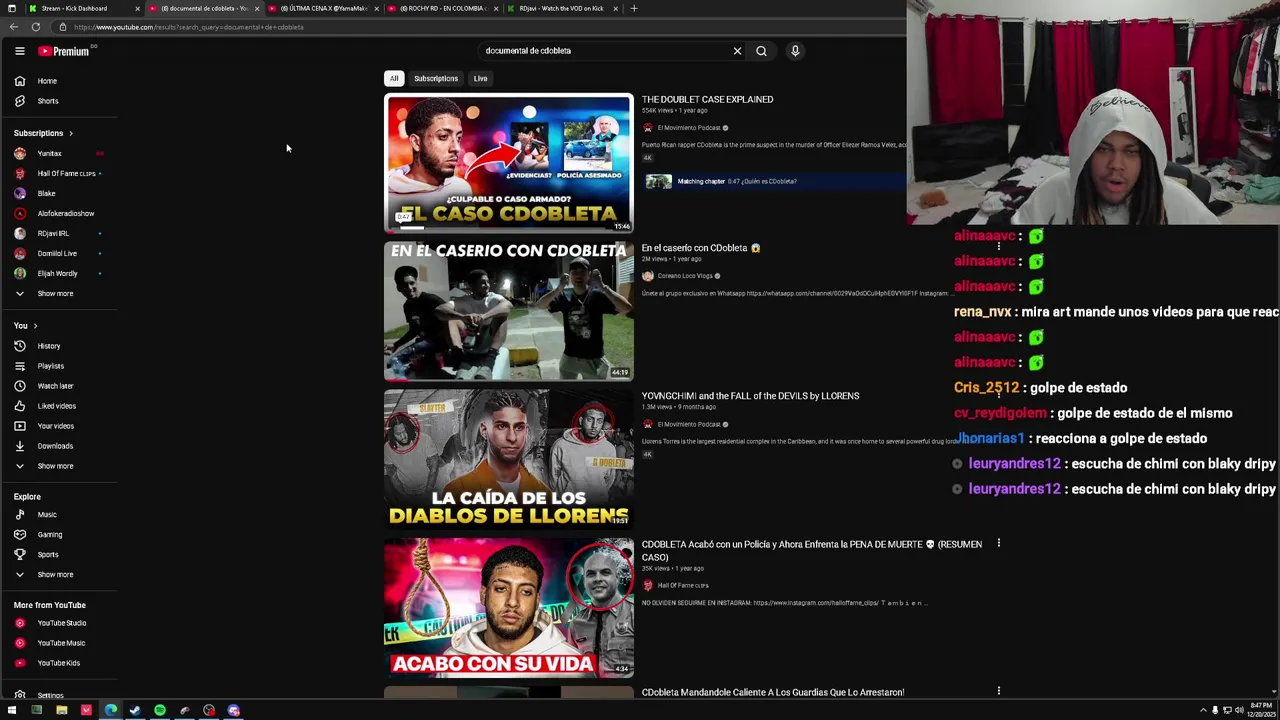The width and height of the screenshot is (1280, 720).
Task: Select the Live filter chip
Action: click(x=480, y=78)
